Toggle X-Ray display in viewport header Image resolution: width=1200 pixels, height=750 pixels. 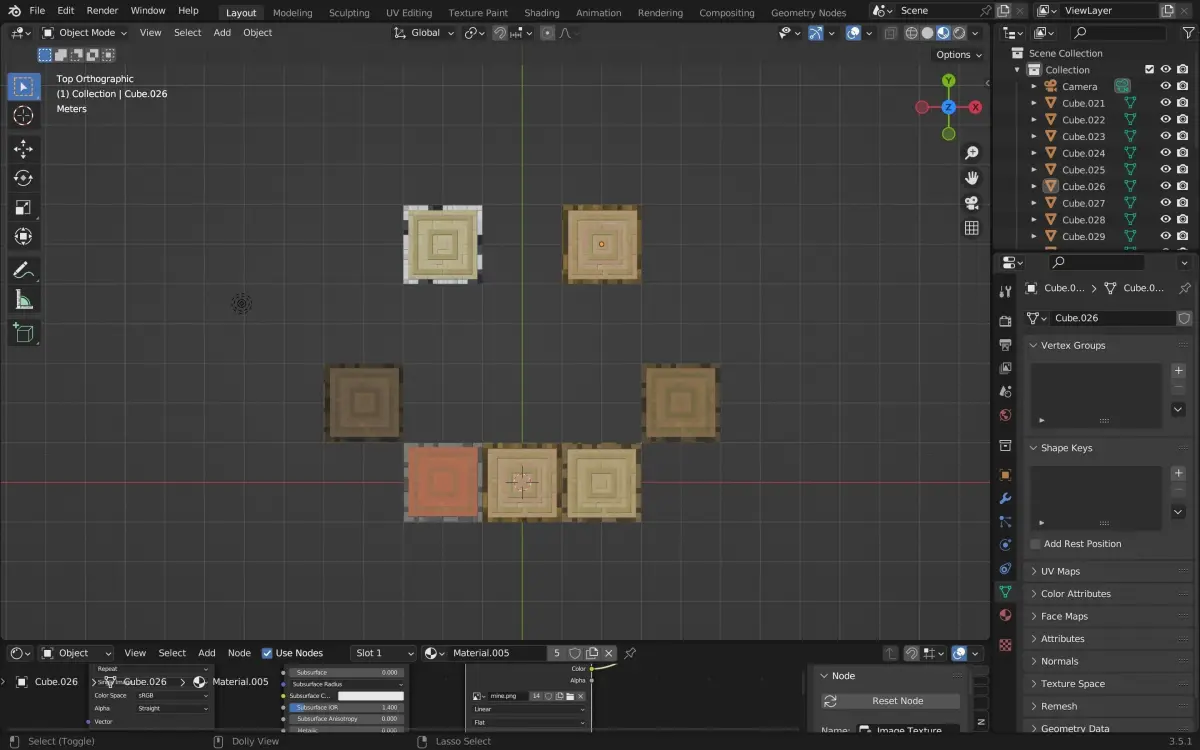(889, 33)
